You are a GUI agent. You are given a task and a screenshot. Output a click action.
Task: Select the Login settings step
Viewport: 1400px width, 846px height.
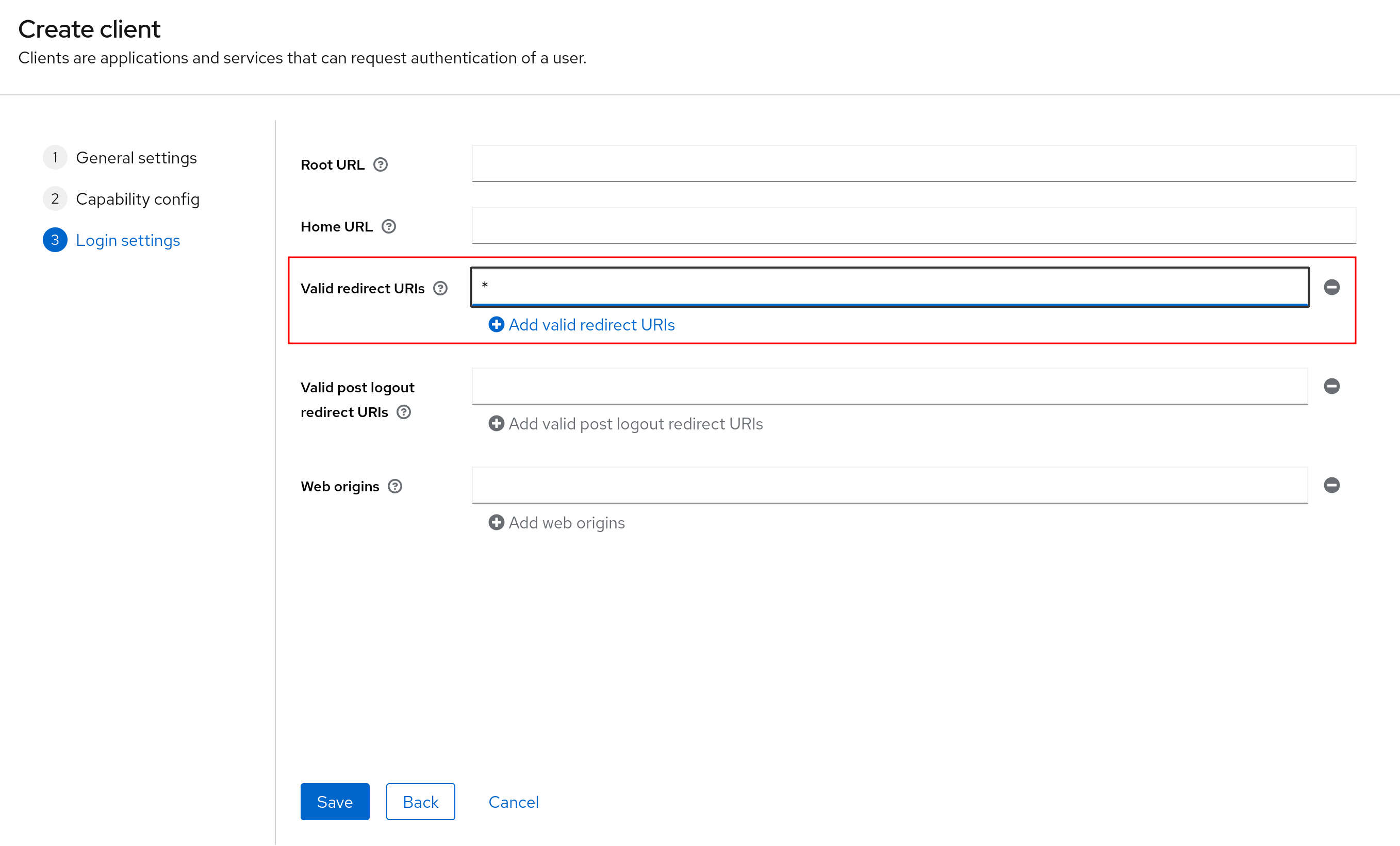[128, 240]
